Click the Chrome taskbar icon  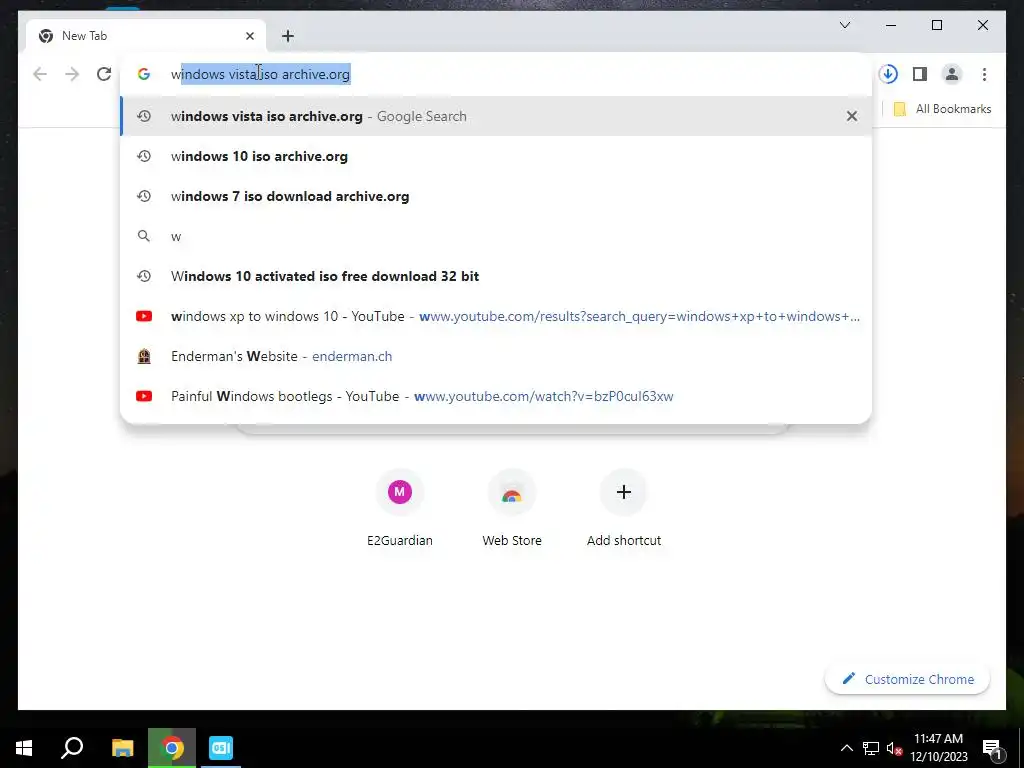click(172, 748)
